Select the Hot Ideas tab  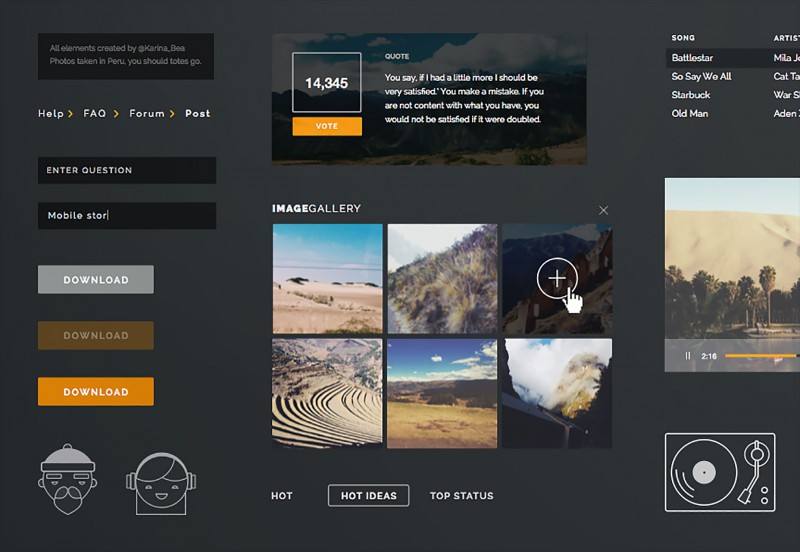368,496
